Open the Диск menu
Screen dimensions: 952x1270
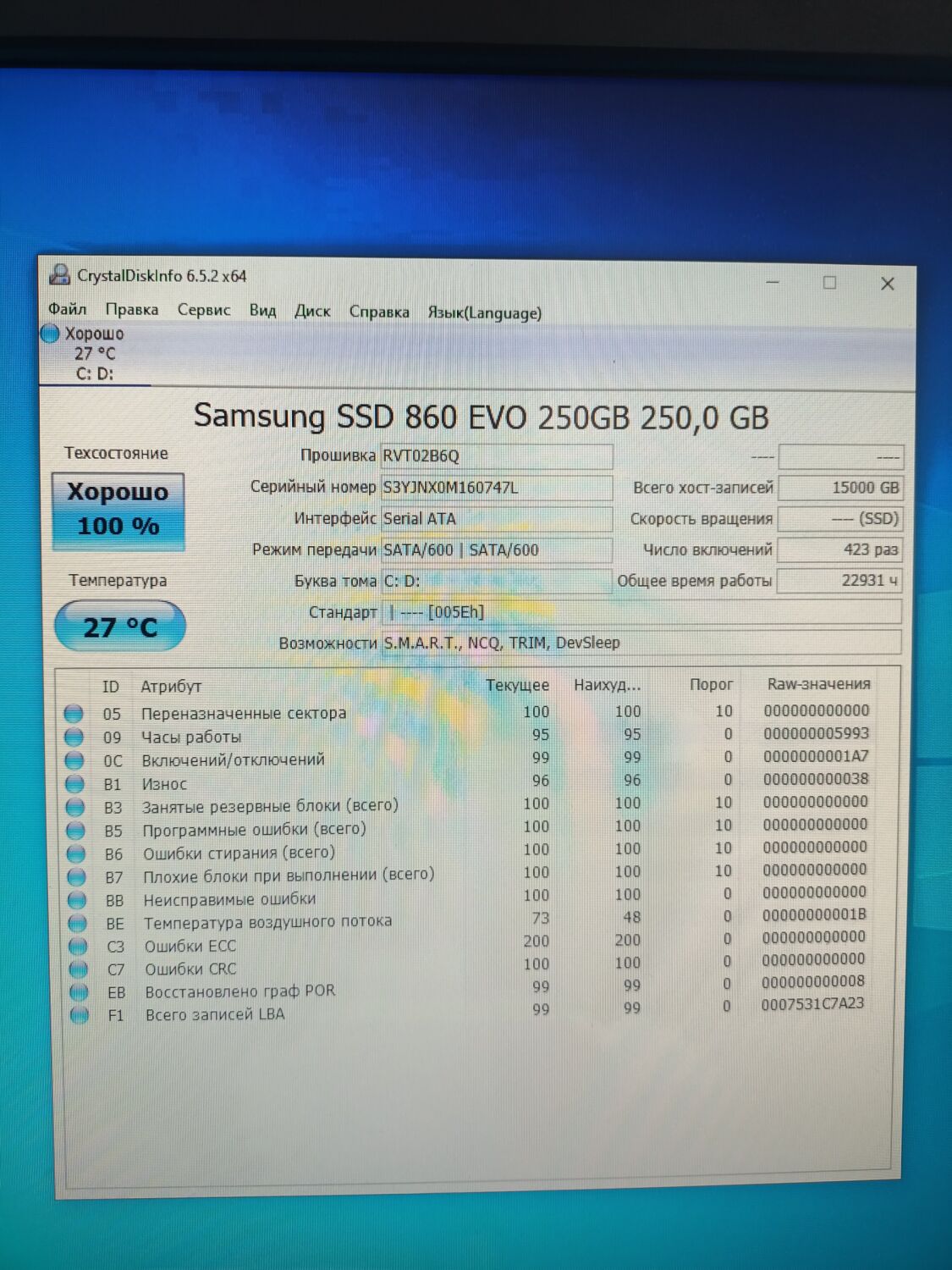tap(311, 312)
